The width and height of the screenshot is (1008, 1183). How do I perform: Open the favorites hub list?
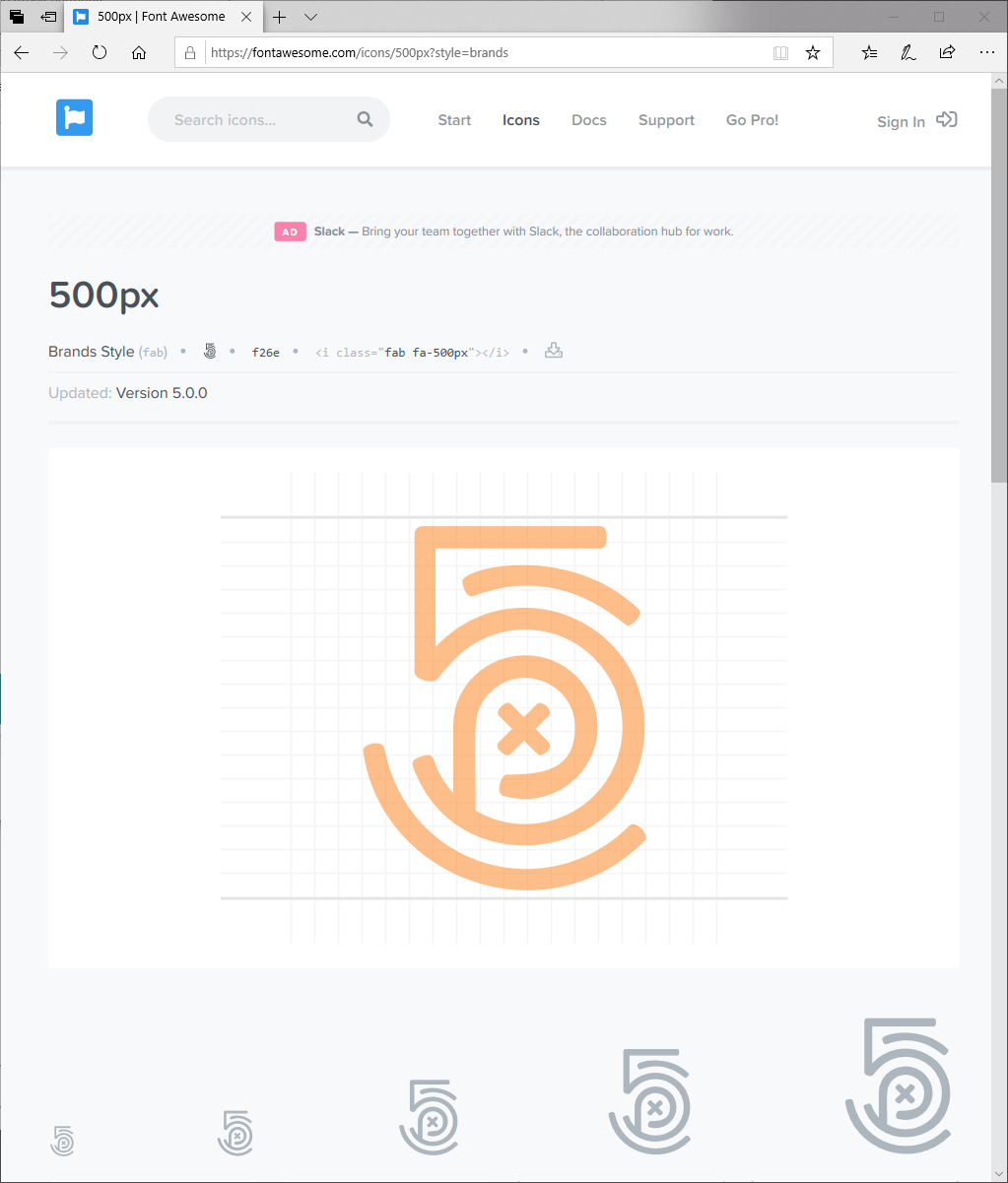click(x=869, y=53)
